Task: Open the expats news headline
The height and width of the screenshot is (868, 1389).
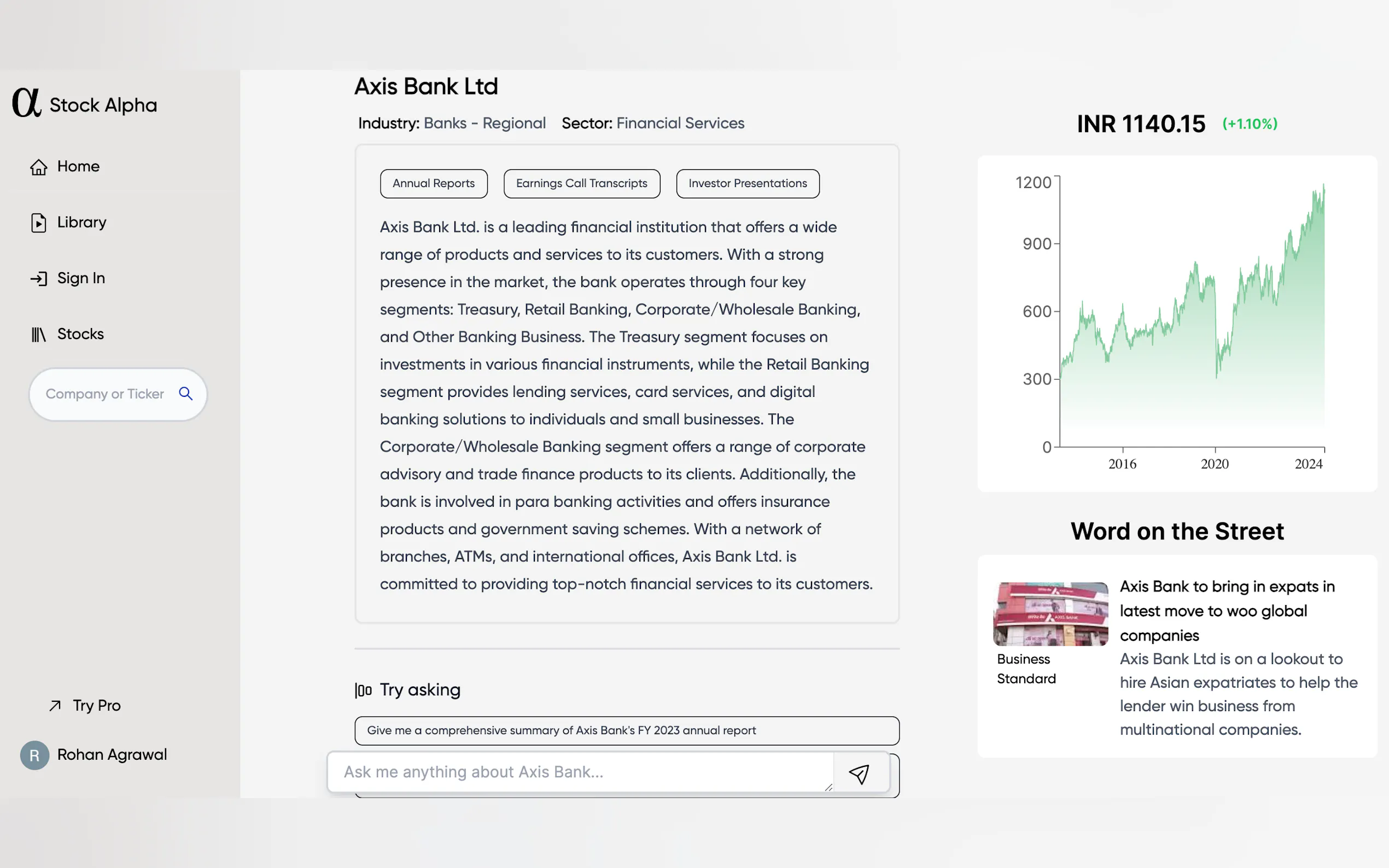Action: (x=1227, y=611)
